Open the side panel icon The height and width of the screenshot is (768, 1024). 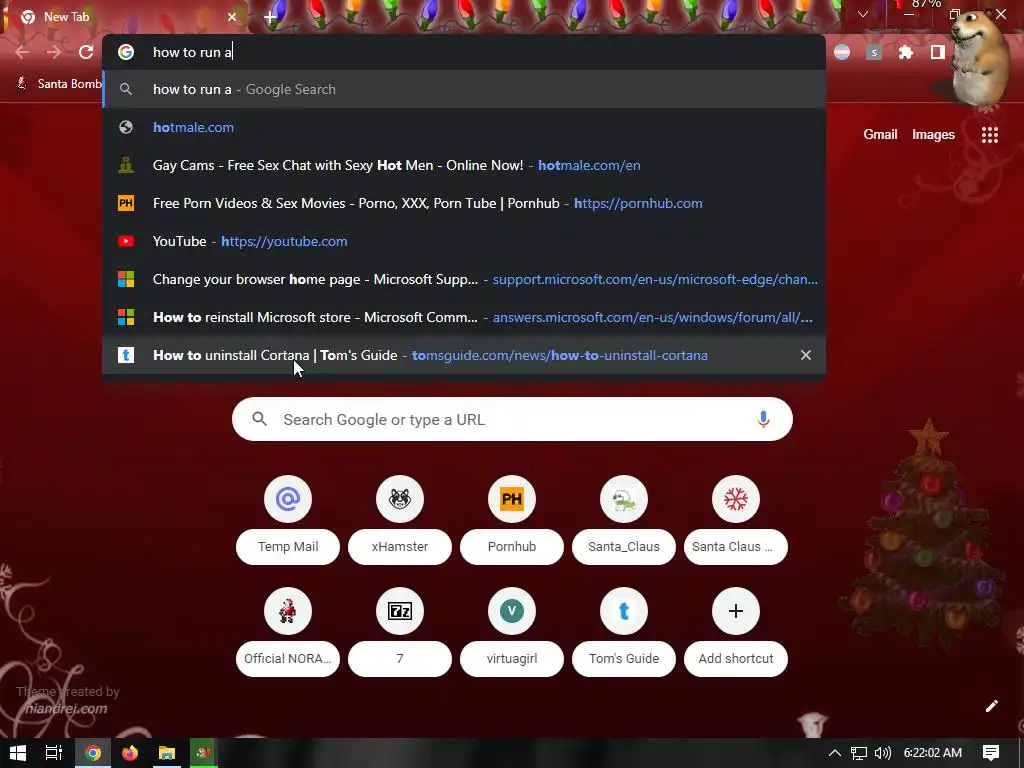point(938,52)
